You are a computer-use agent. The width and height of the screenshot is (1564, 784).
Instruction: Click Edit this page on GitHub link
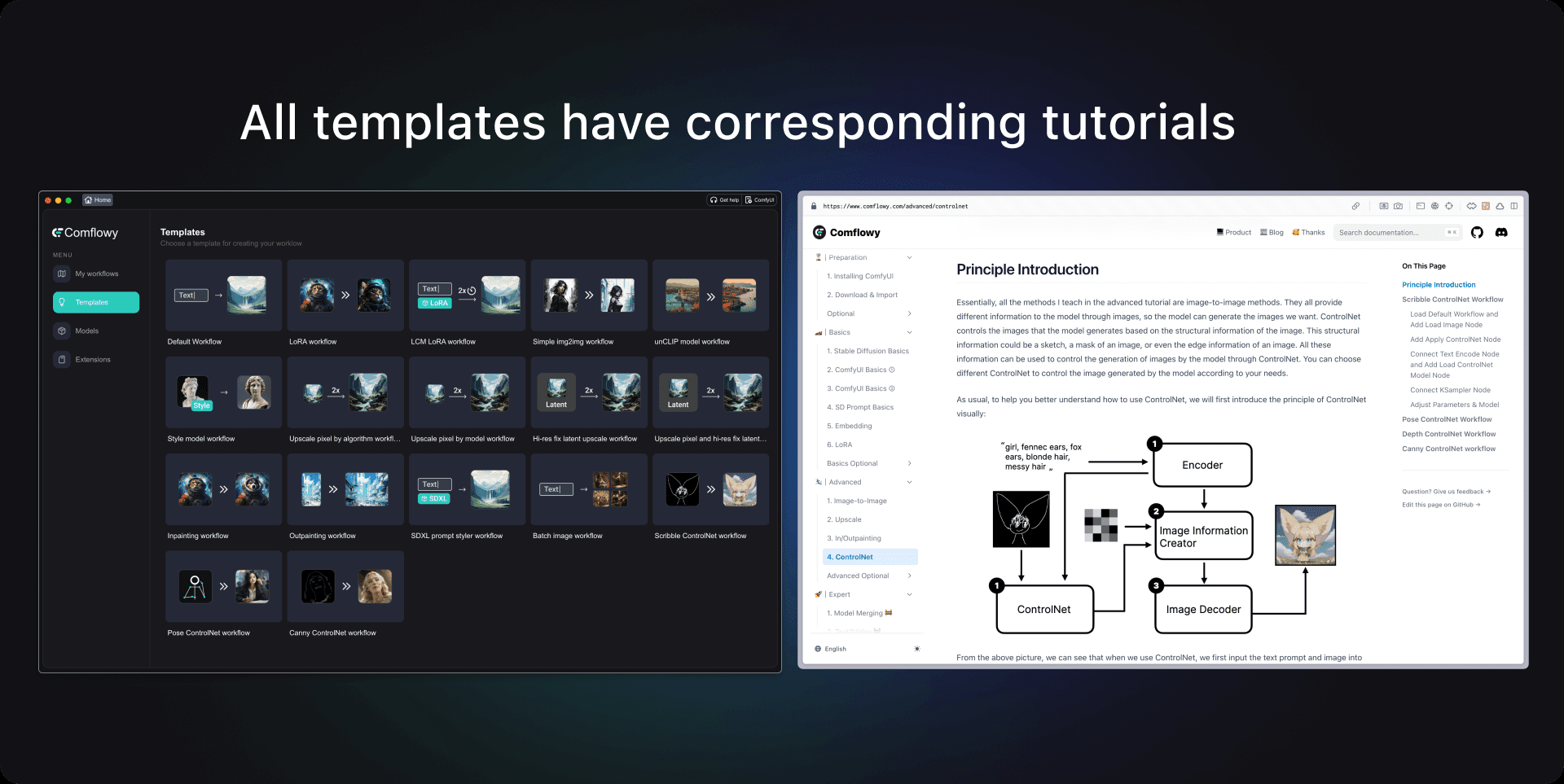1441,505
